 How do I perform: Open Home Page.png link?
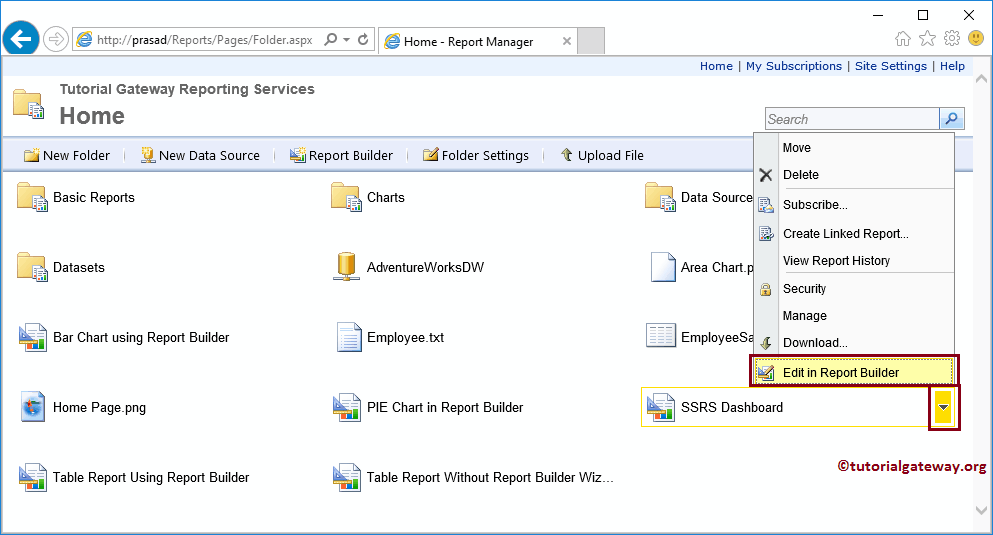tap(99, 408)
